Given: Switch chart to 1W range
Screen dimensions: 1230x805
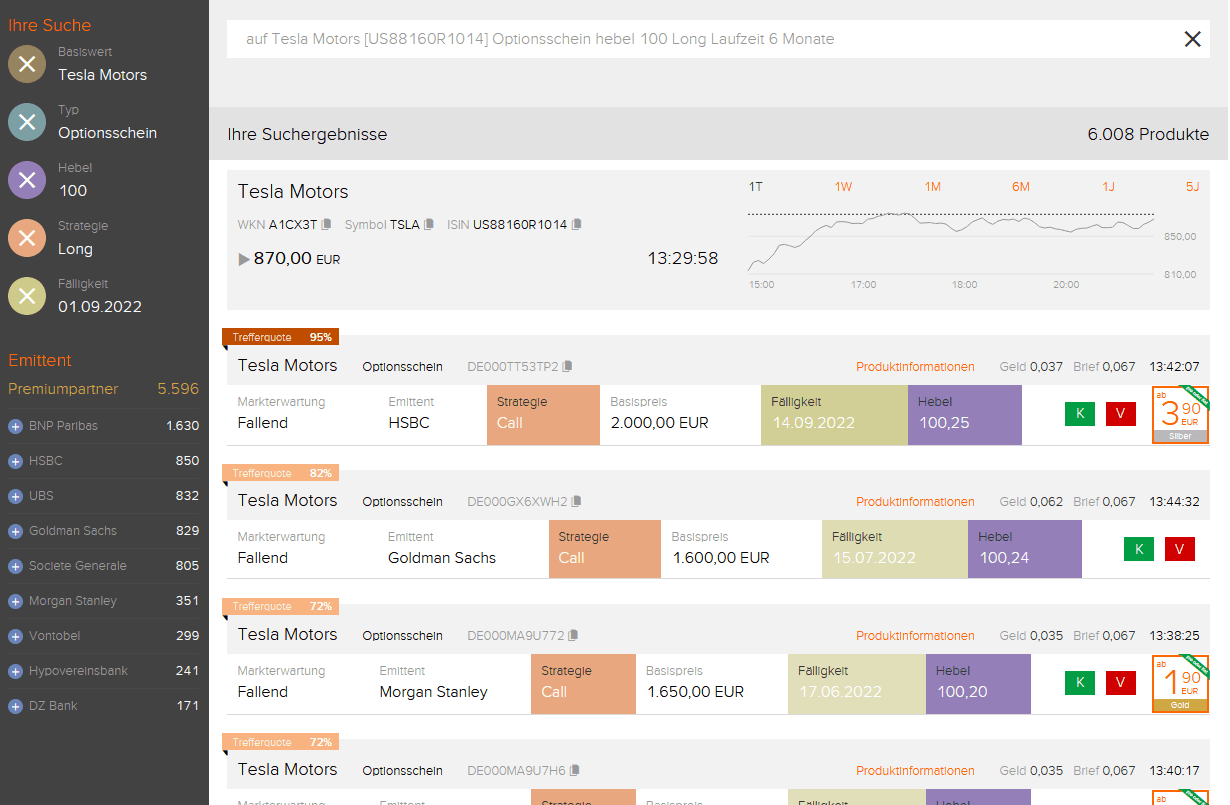Looking at the screenshot, I should (843, 187).
